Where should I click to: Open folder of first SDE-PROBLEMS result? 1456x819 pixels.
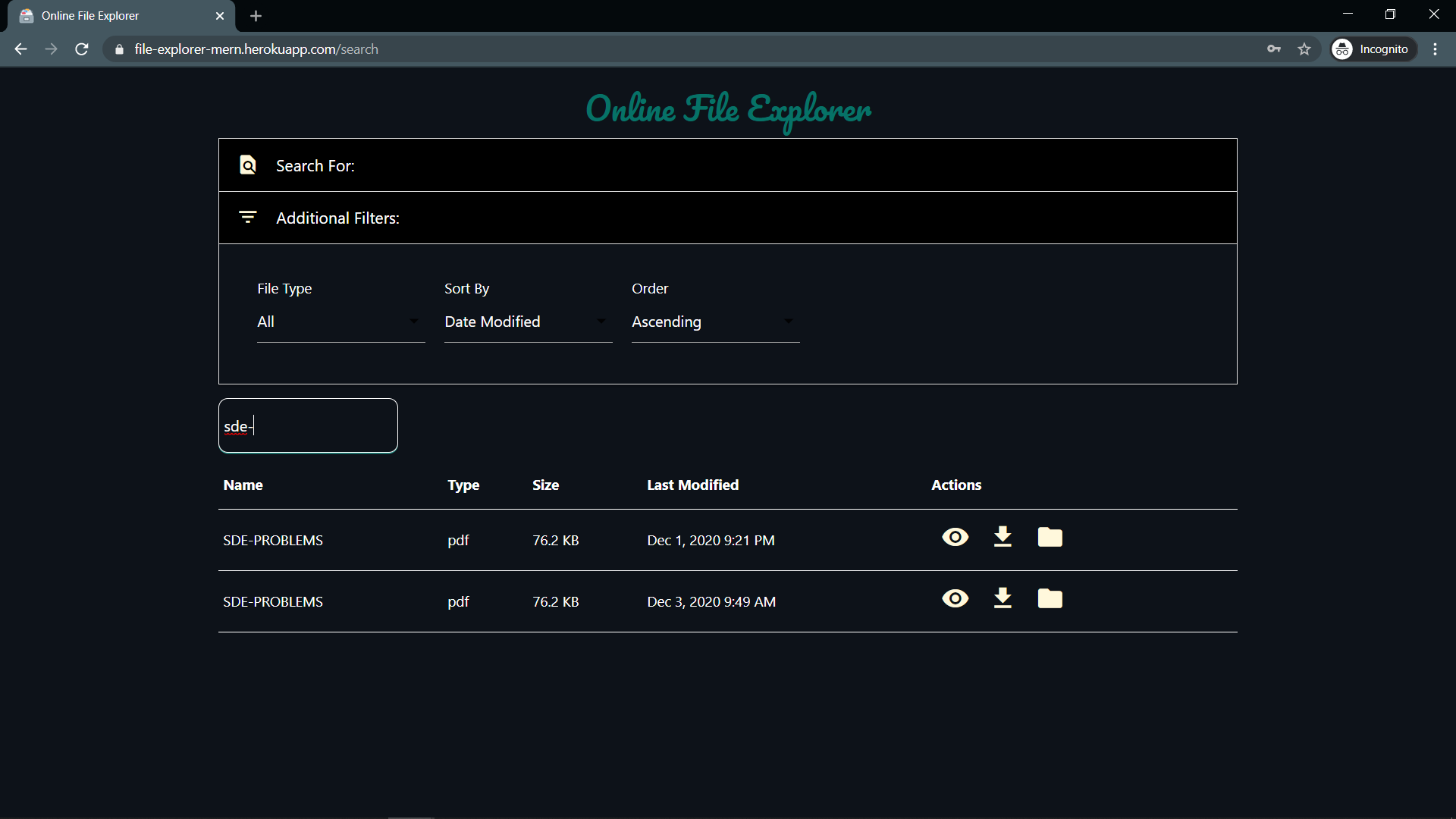coord(1050,538)
